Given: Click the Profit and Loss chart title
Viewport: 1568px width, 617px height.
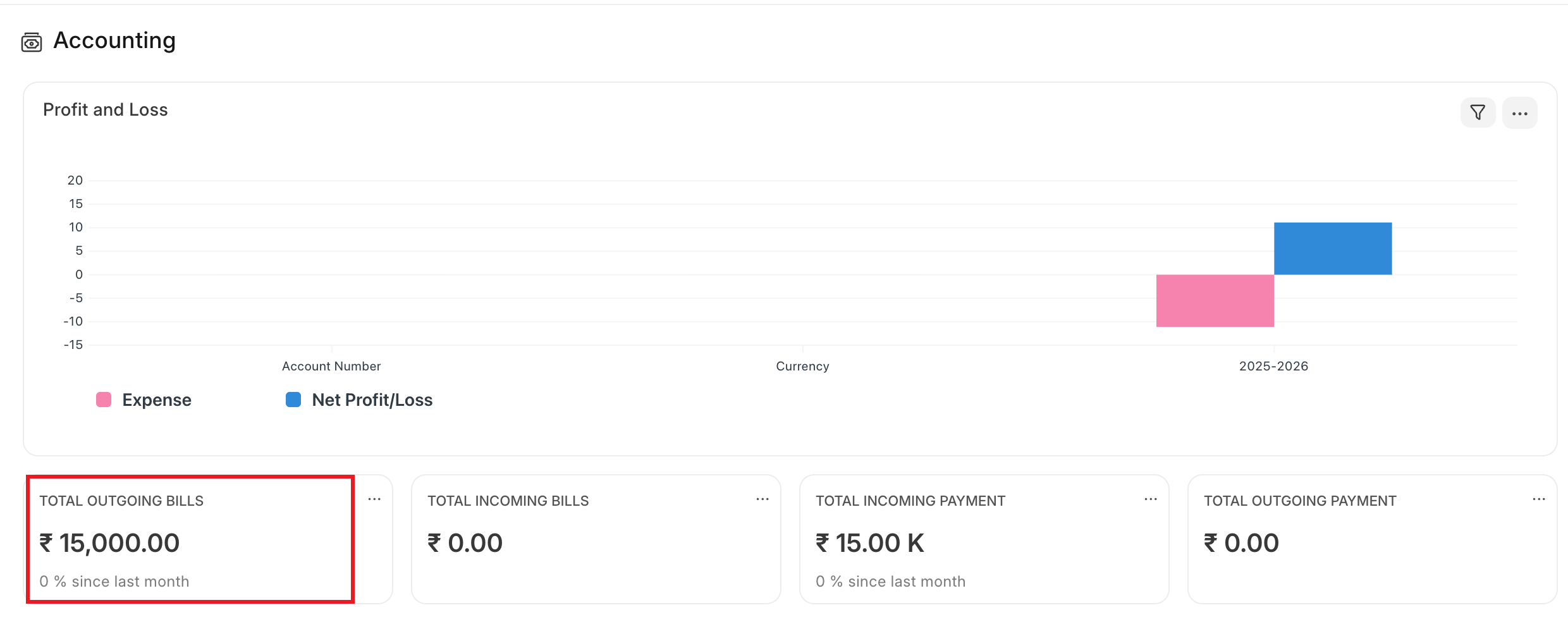Looking at the screenshot, I should [106, 110].
